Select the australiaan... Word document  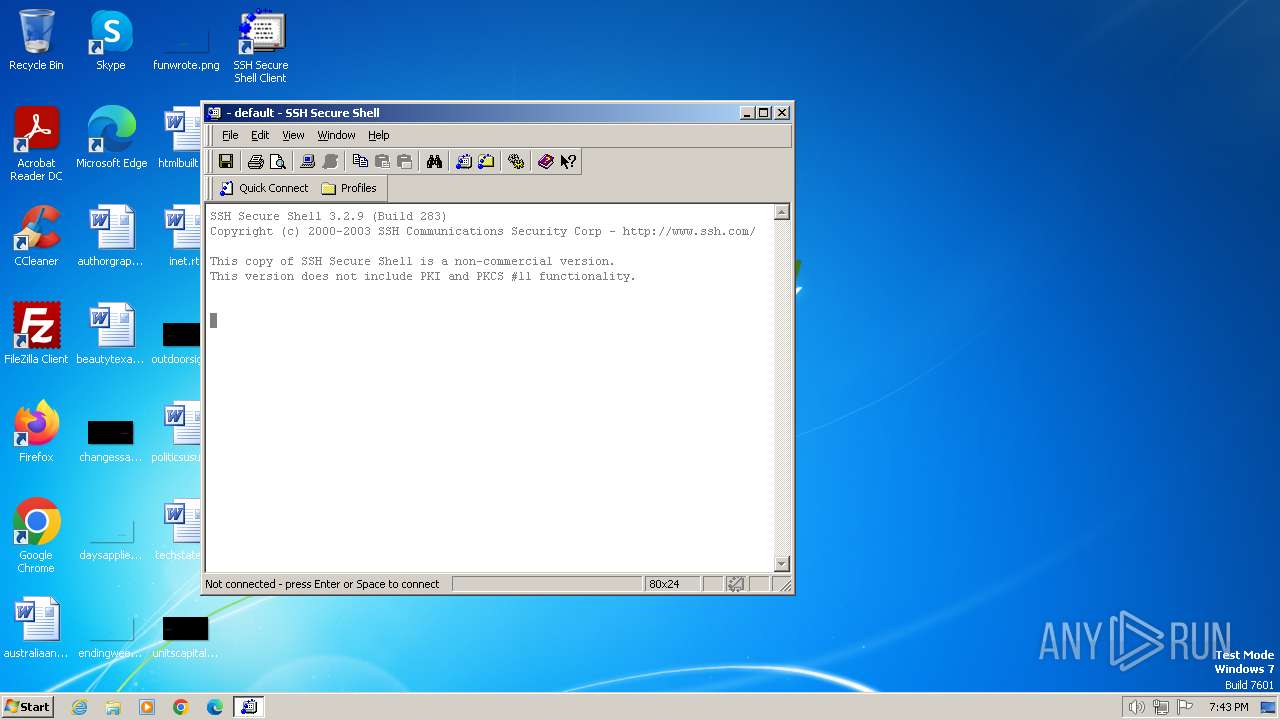click(36, 628)
